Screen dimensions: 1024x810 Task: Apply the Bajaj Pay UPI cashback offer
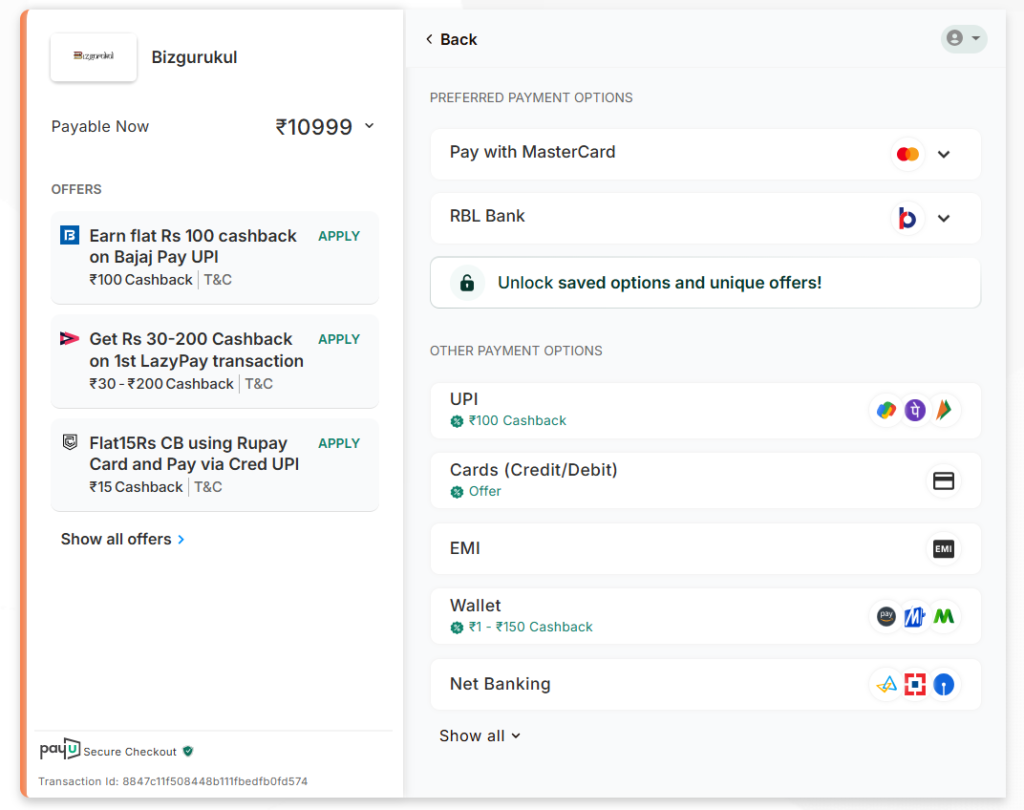[339, 236]
